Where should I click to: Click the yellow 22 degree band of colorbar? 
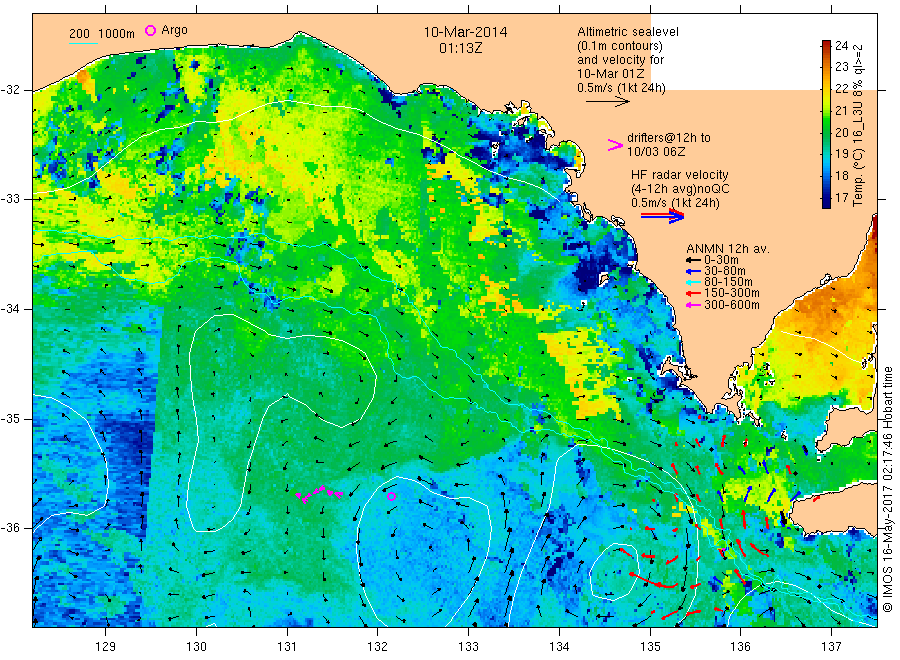point(827,88)
